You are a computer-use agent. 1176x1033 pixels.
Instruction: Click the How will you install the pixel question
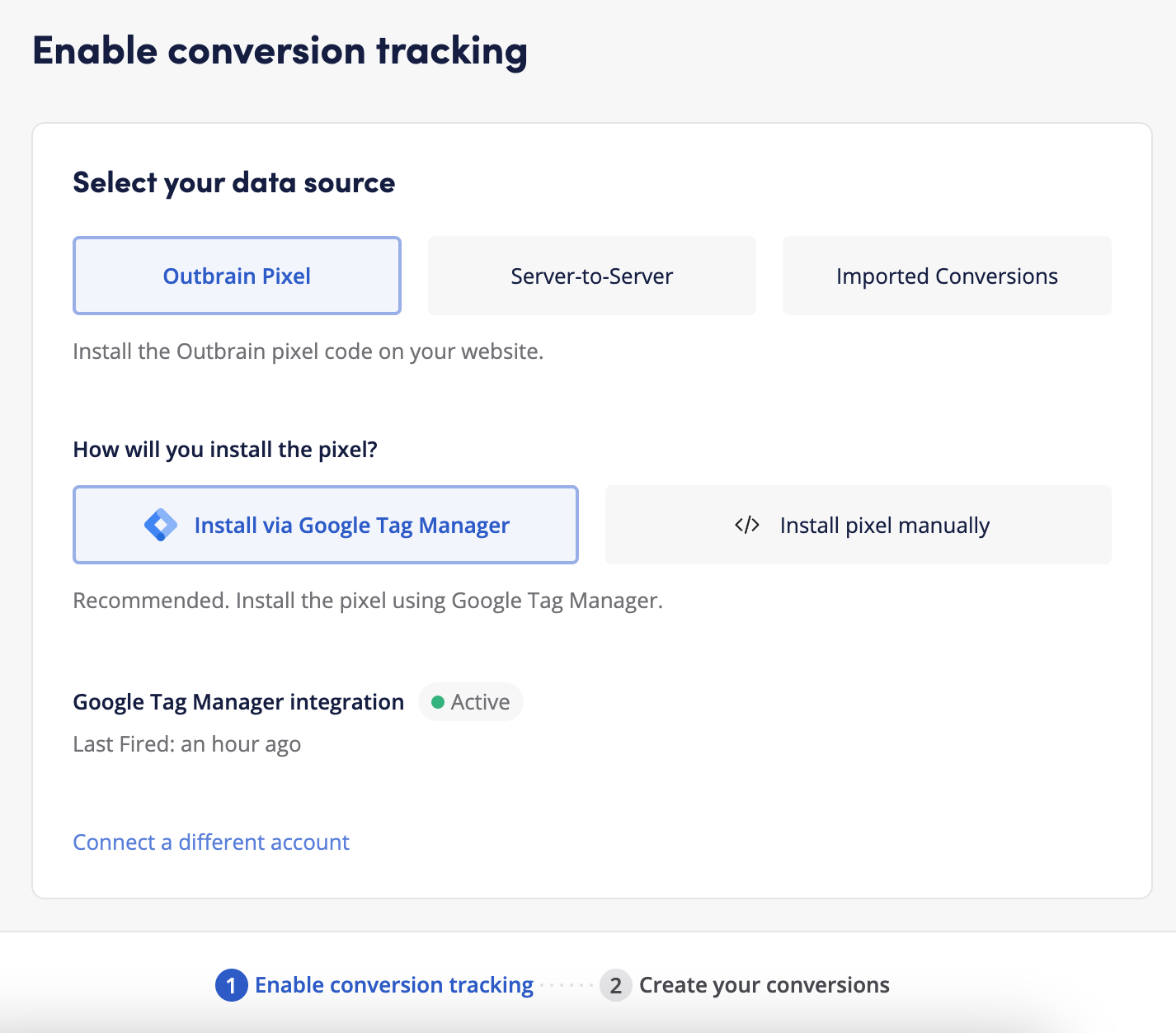pyautogui.click(x=225, y=450)
